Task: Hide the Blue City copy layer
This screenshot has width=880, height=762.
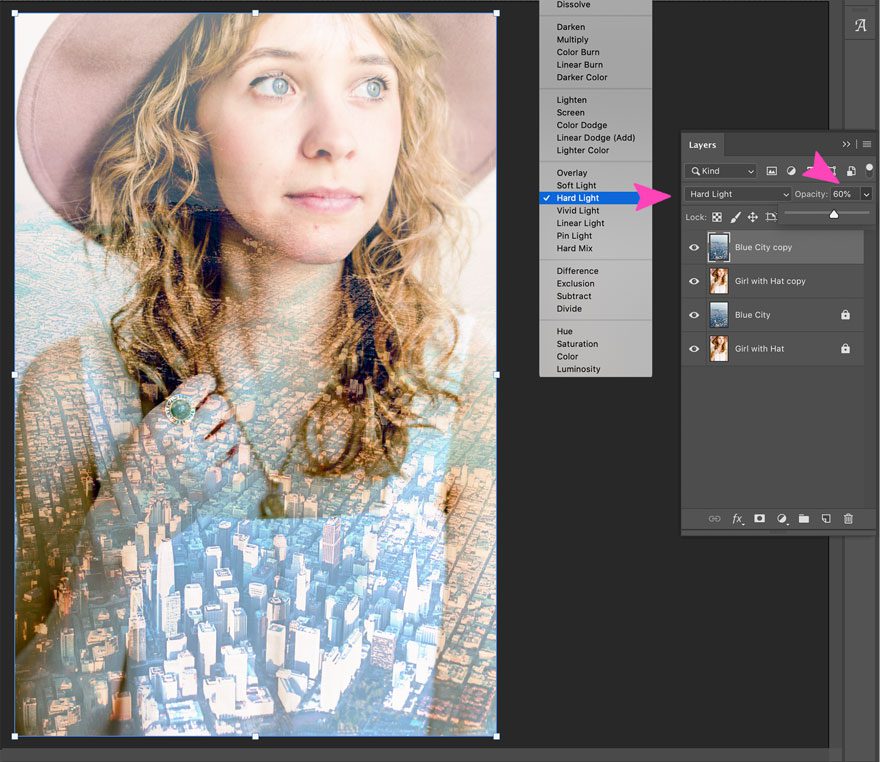Action: [x=693, y=248]
